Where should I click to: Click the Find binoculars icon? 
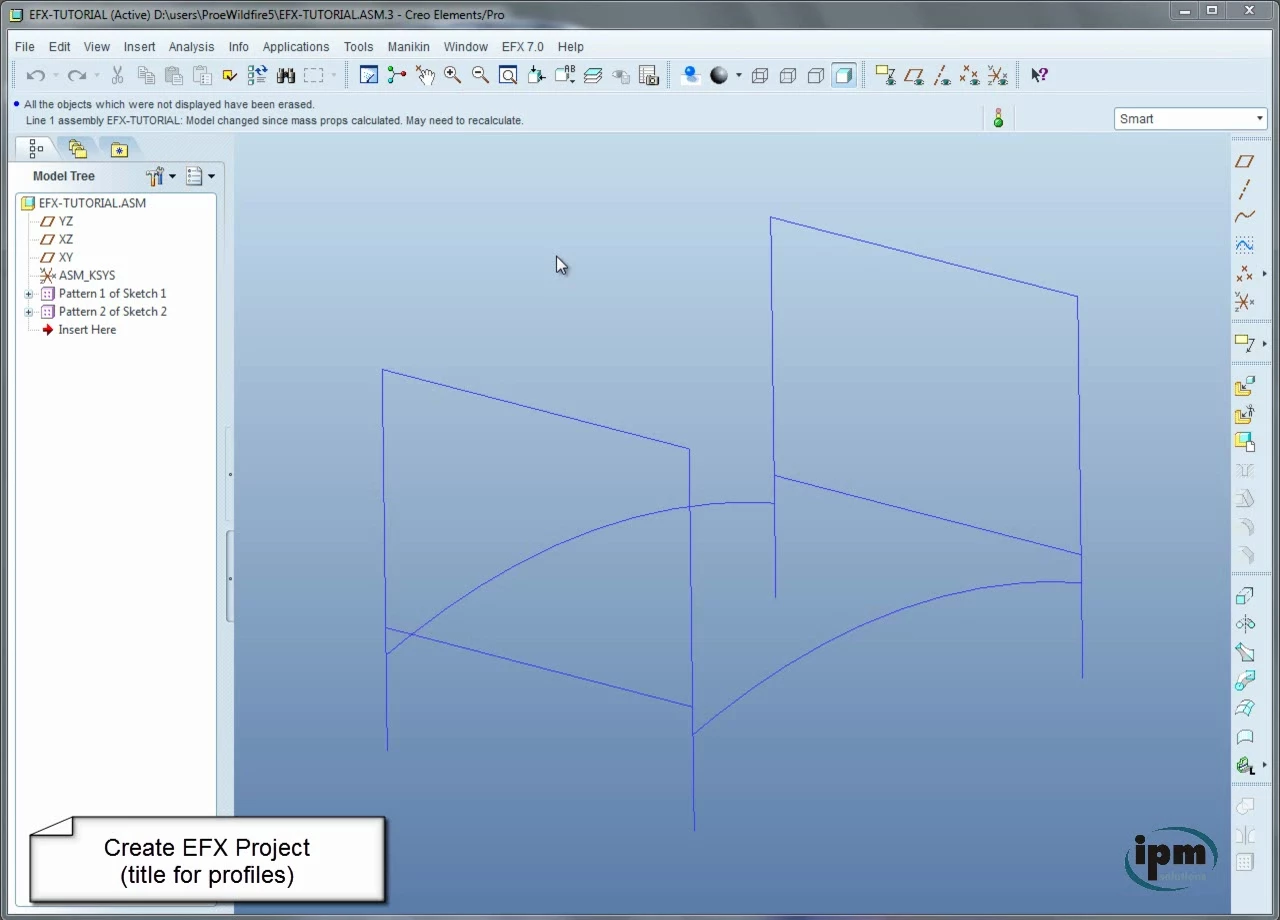[x=286, y=75]
